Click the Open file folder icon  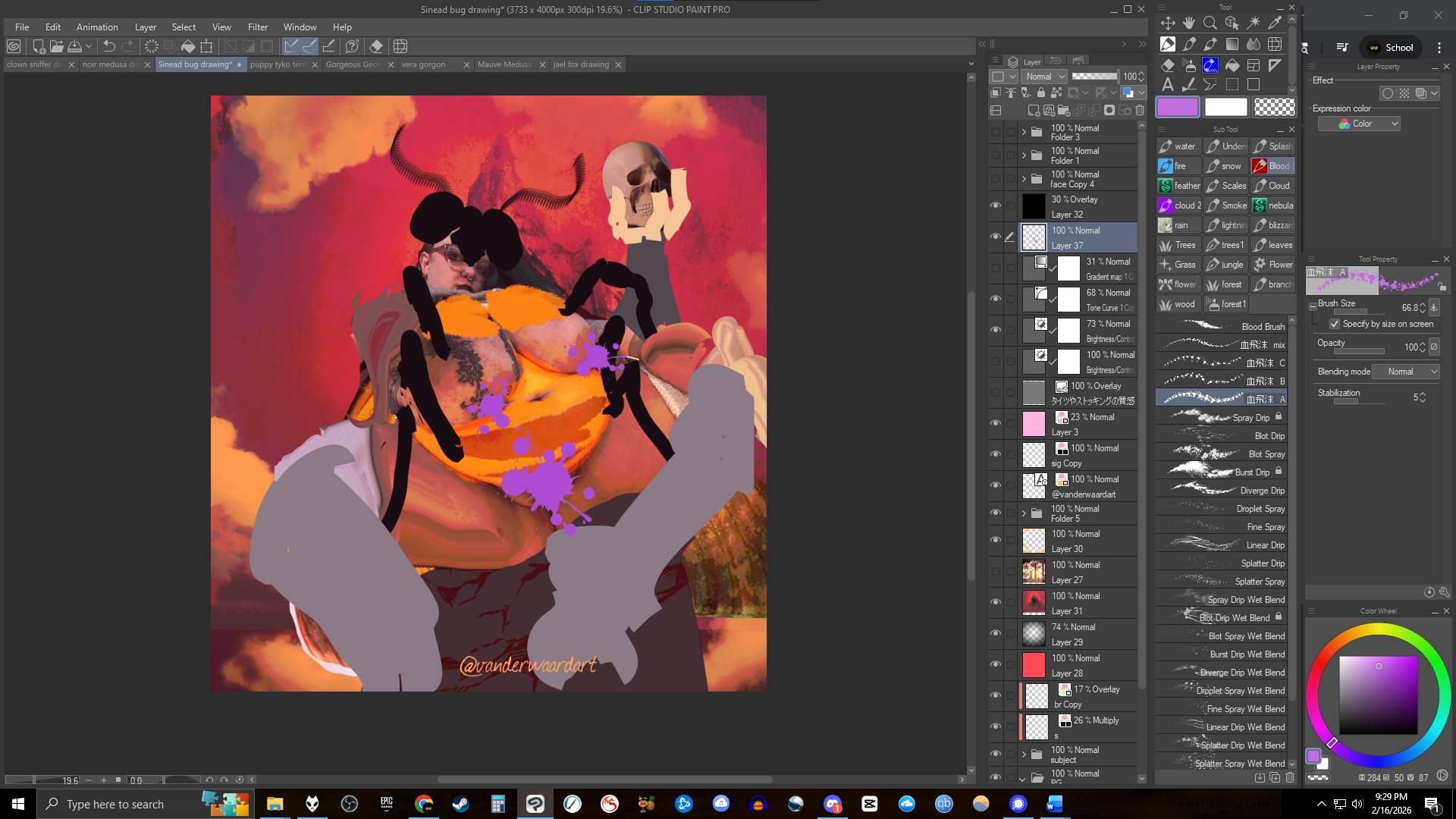[x=56, y=46]
